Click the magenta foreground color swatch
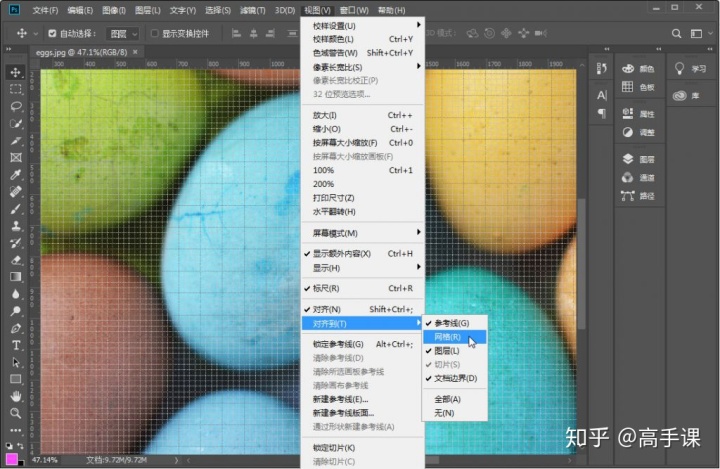This screenshot has width=720, height=469. point(11,458)
